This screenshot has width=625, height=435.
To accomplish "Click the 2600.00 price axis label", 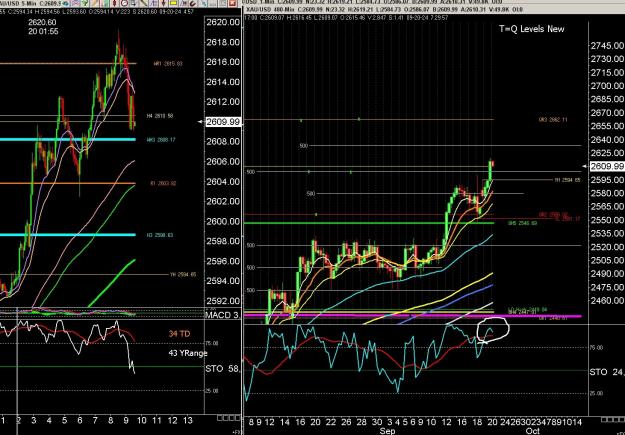I will tap(223, 221).
